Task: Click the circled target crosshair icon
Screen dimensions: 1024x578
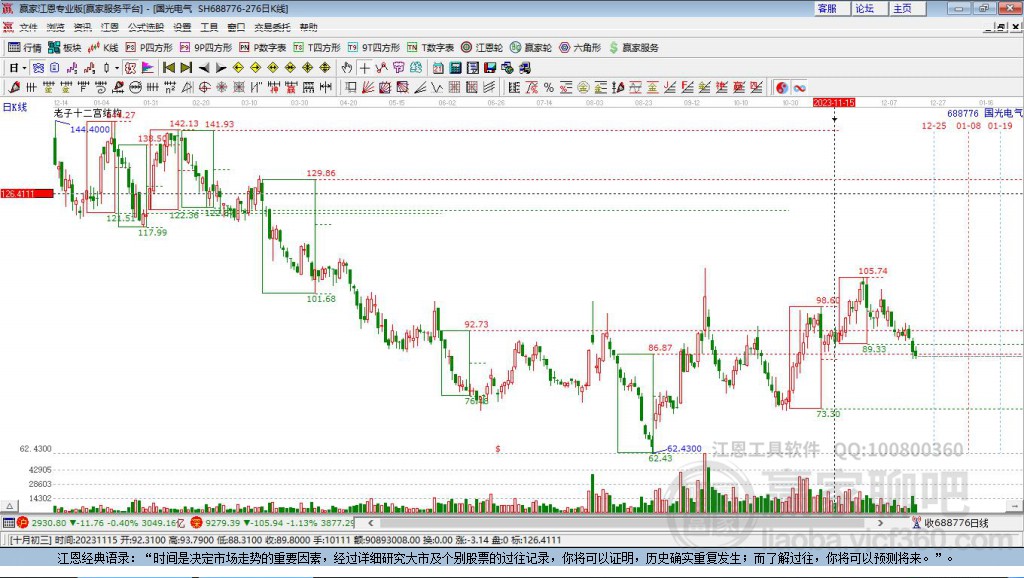Action: (x=204, y=88)
